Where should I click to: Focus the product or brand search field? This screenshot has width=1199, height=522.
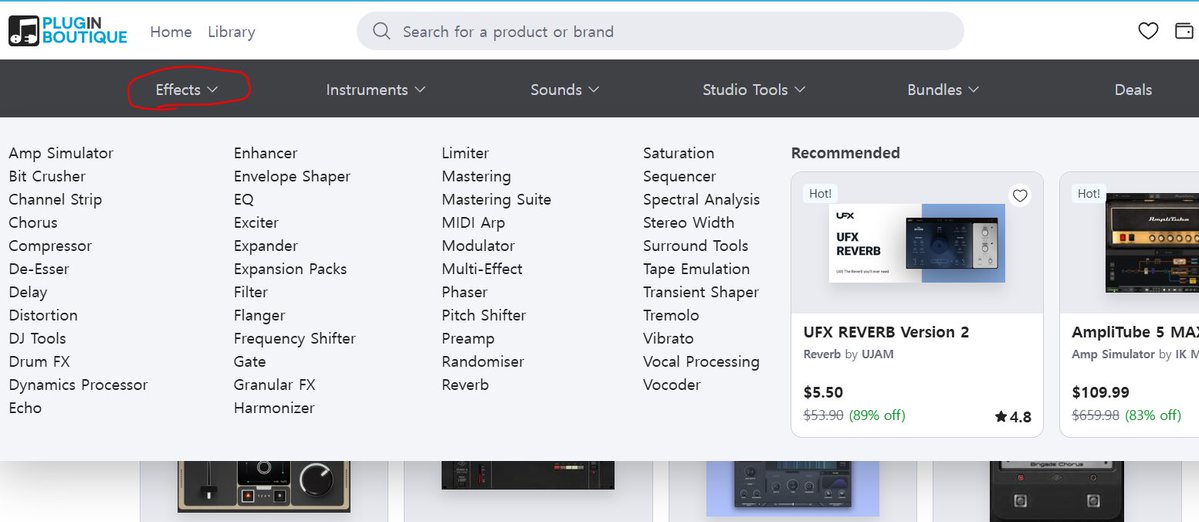tap(660, 31)
